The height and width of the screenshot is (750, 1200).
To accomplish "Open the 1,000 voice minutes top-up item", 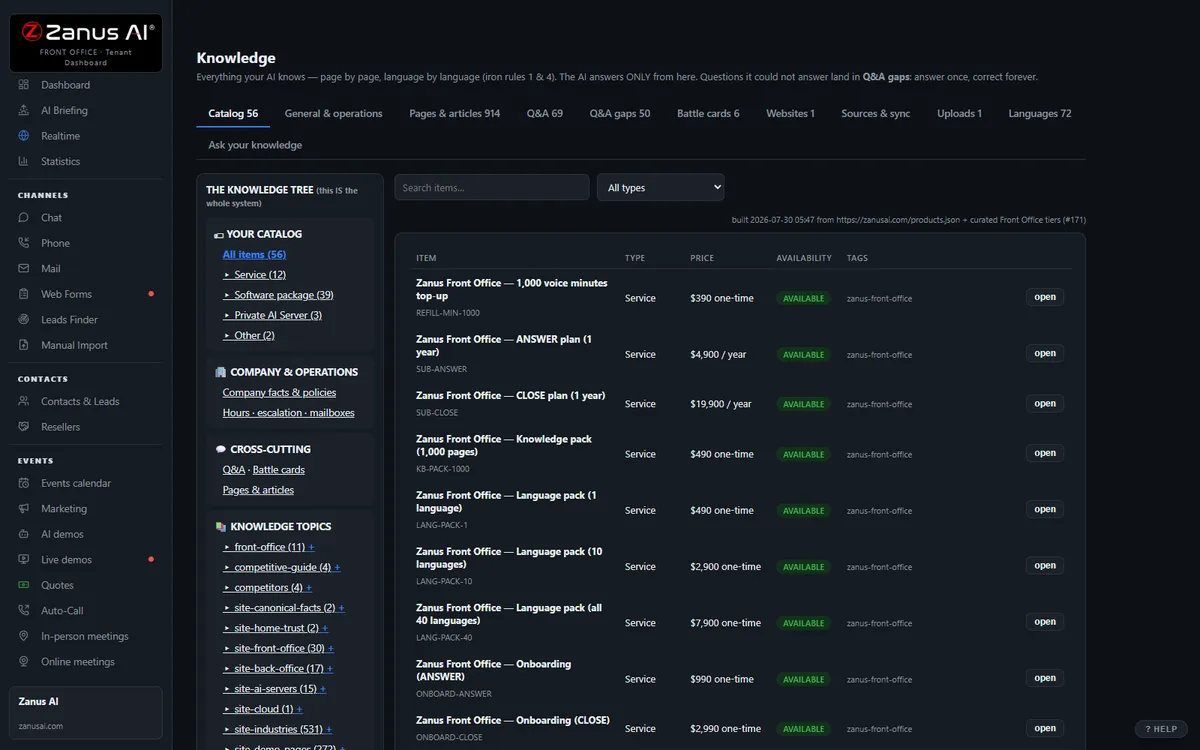I will click(x=1045, y=297).
